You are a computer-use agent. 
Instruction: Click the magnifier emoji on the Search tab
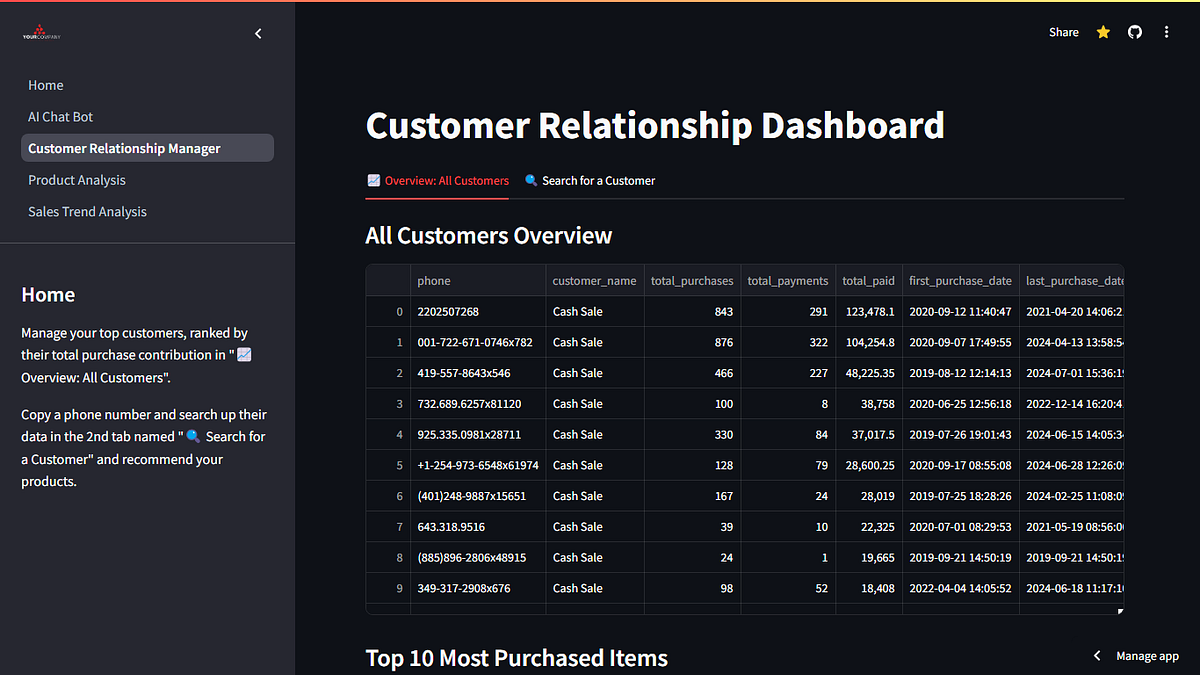pyautogui.click(x=531, y=181)
